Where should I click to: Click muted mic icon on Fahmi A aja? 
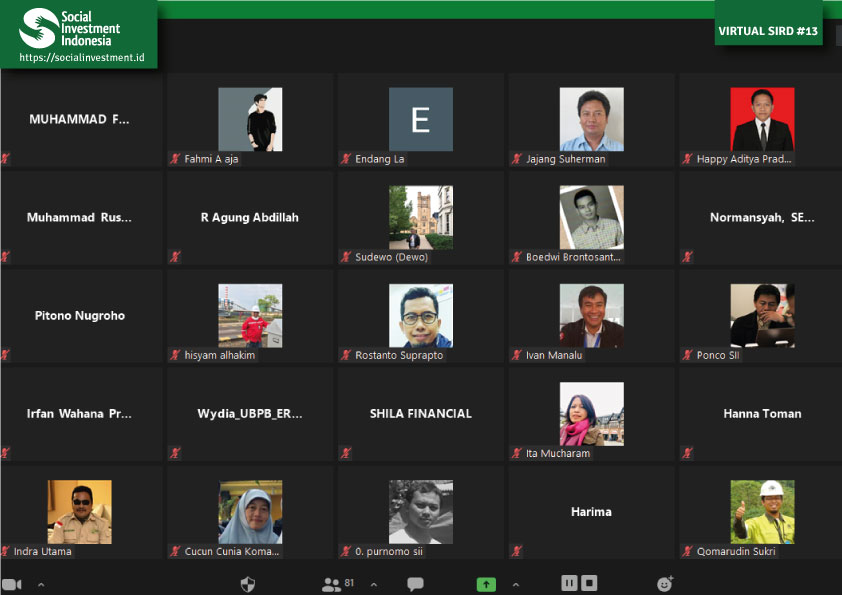pos(176,159)
